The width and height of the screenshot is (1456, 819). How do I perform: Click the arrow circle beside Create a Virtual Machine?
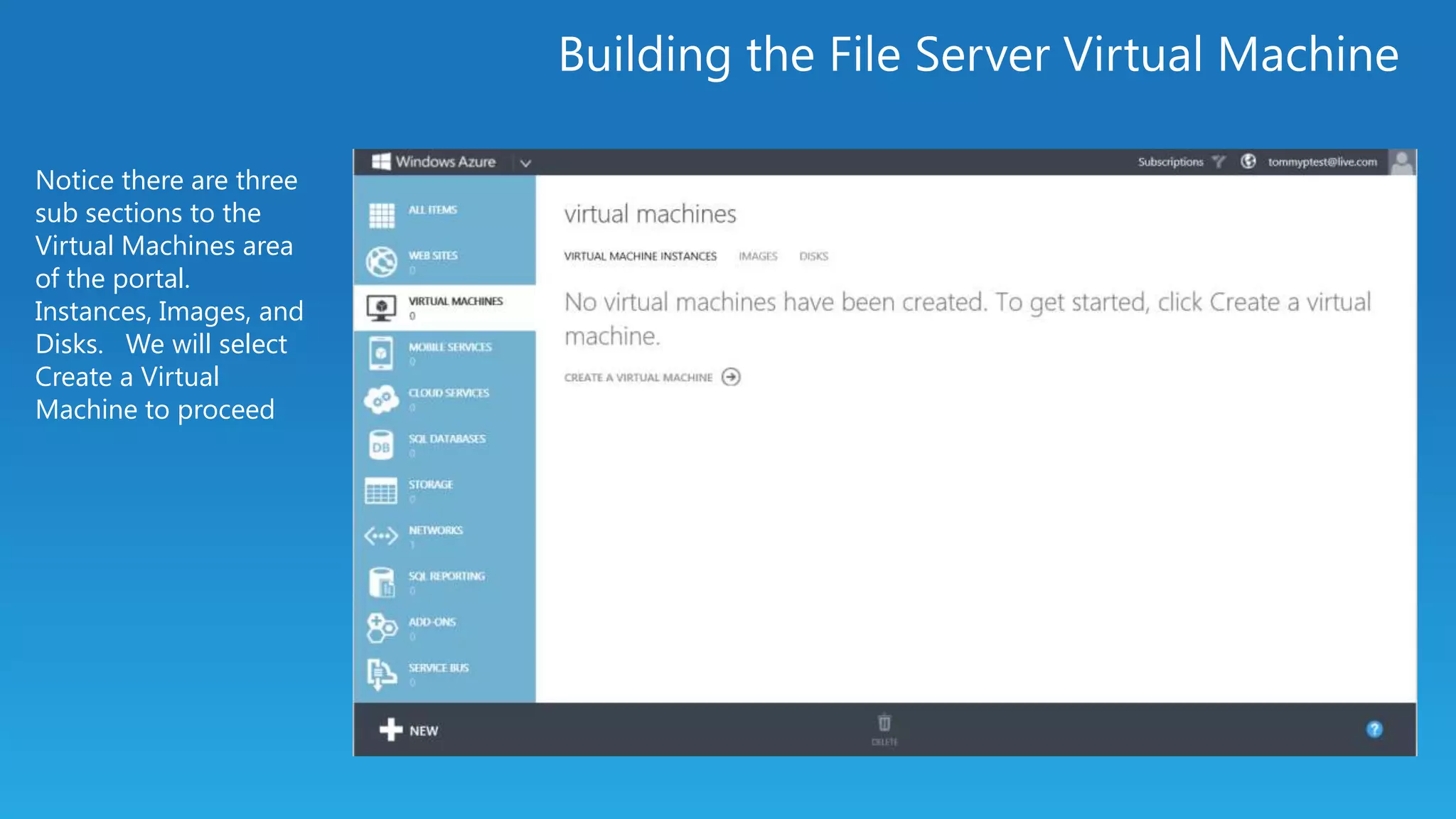(731, 377)
